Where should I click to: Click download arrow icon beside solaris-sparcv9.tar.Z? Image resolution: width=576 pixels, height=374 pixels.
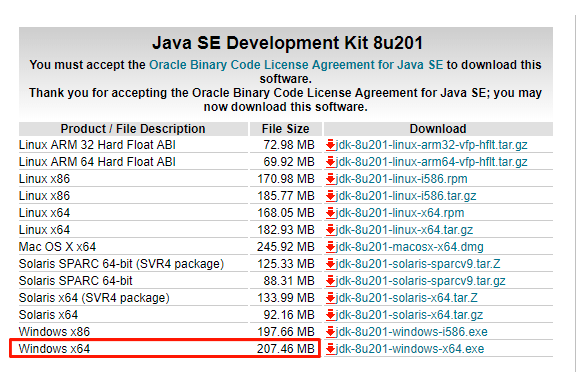click(331, 264)
